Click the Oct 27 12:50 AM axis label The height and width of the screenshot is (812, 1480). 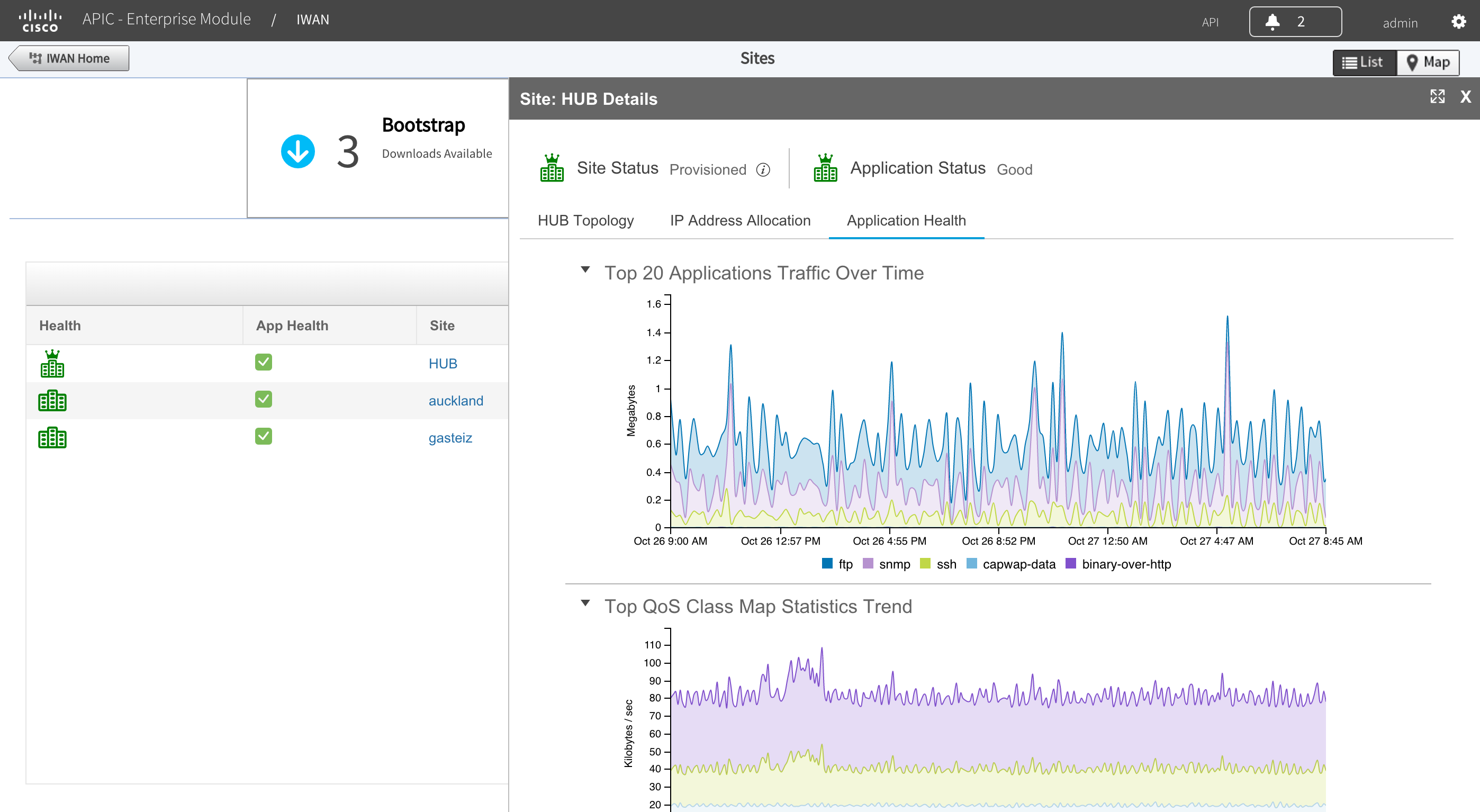coord(1107,541)
